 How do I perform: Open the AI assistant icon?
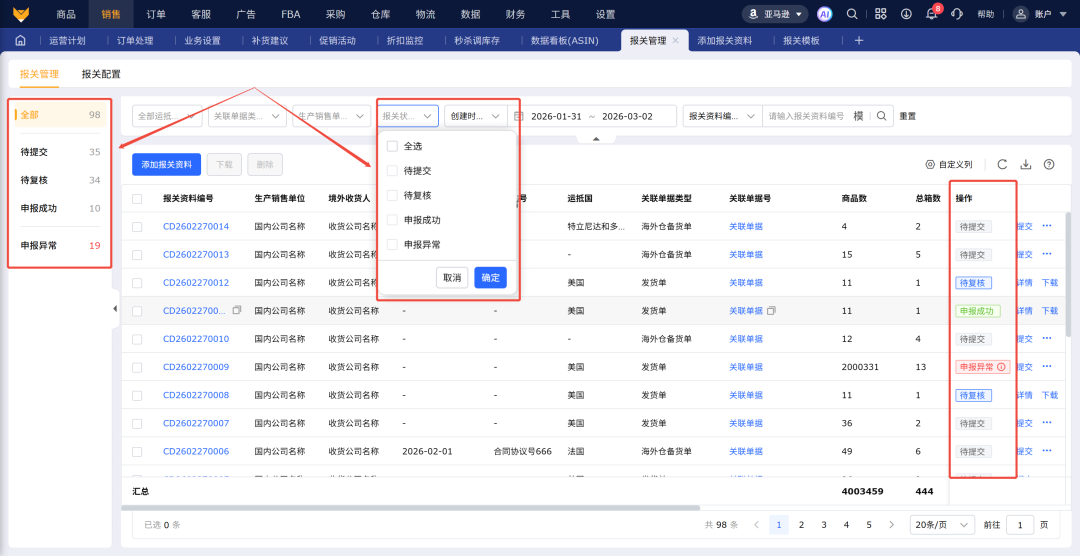coord(824,14)
